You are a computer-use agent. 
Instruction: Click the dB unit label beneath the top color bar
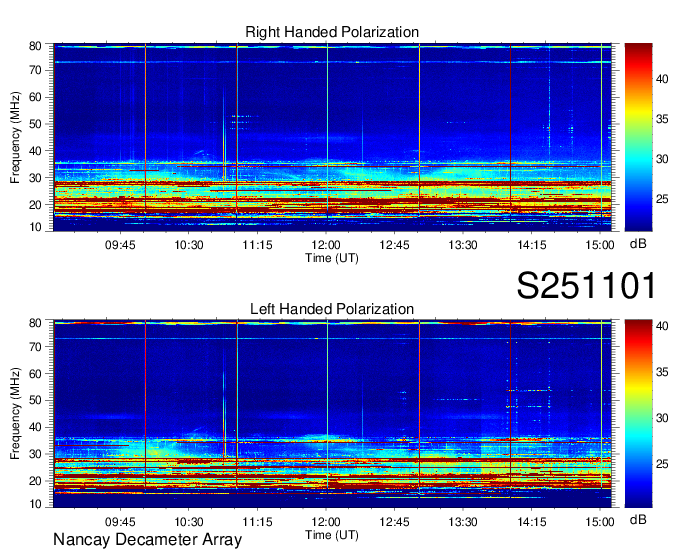pos(638,244)
